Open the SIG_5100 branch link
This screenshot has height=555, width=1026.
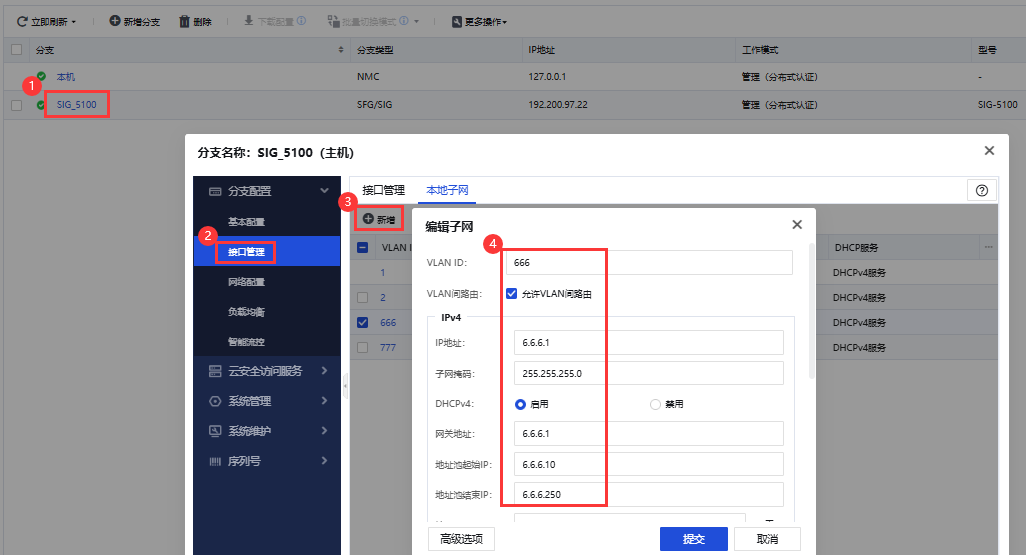[x=76, y=104]
